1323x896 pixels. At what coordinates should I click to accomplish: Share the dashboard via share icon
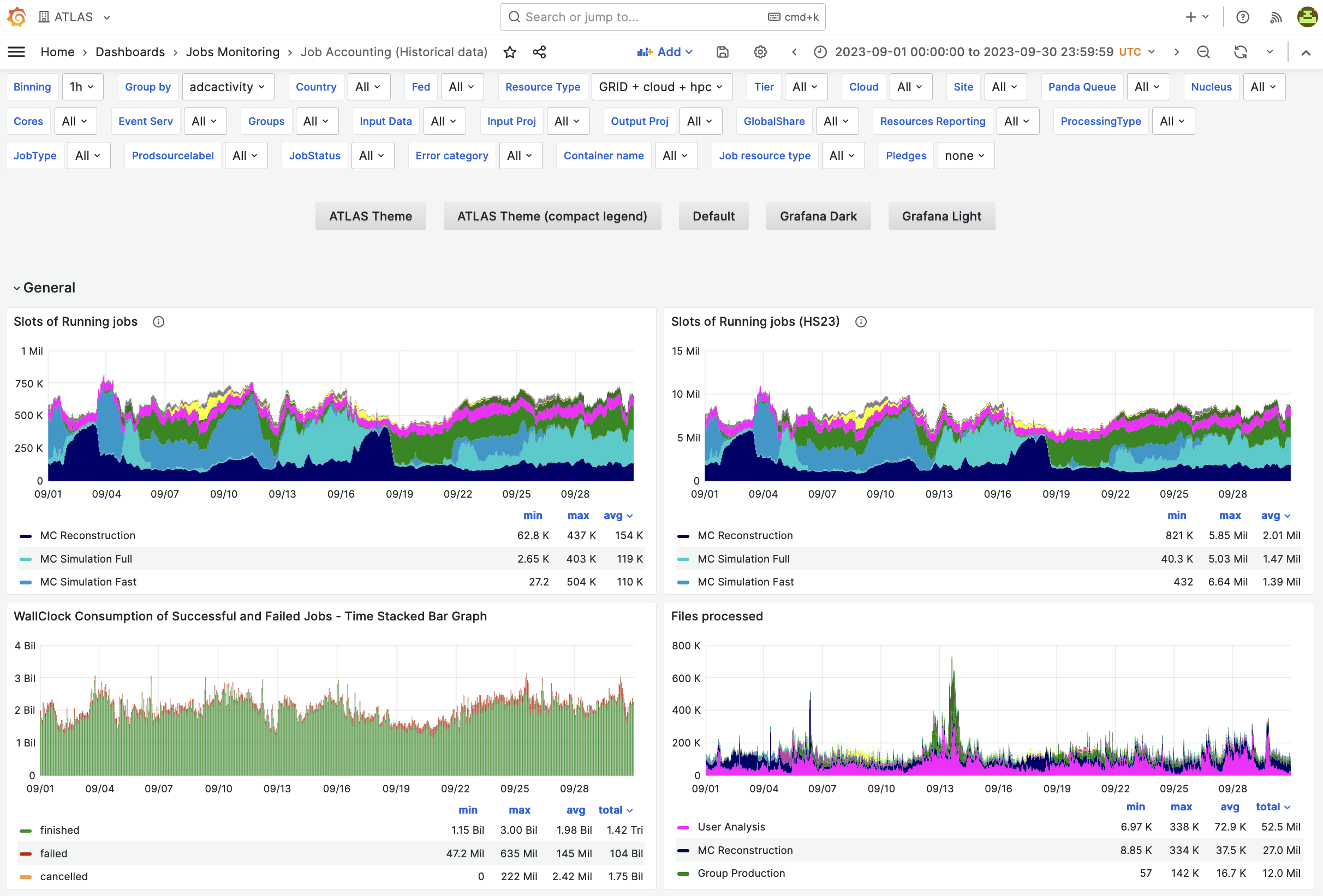coord(539,52)
